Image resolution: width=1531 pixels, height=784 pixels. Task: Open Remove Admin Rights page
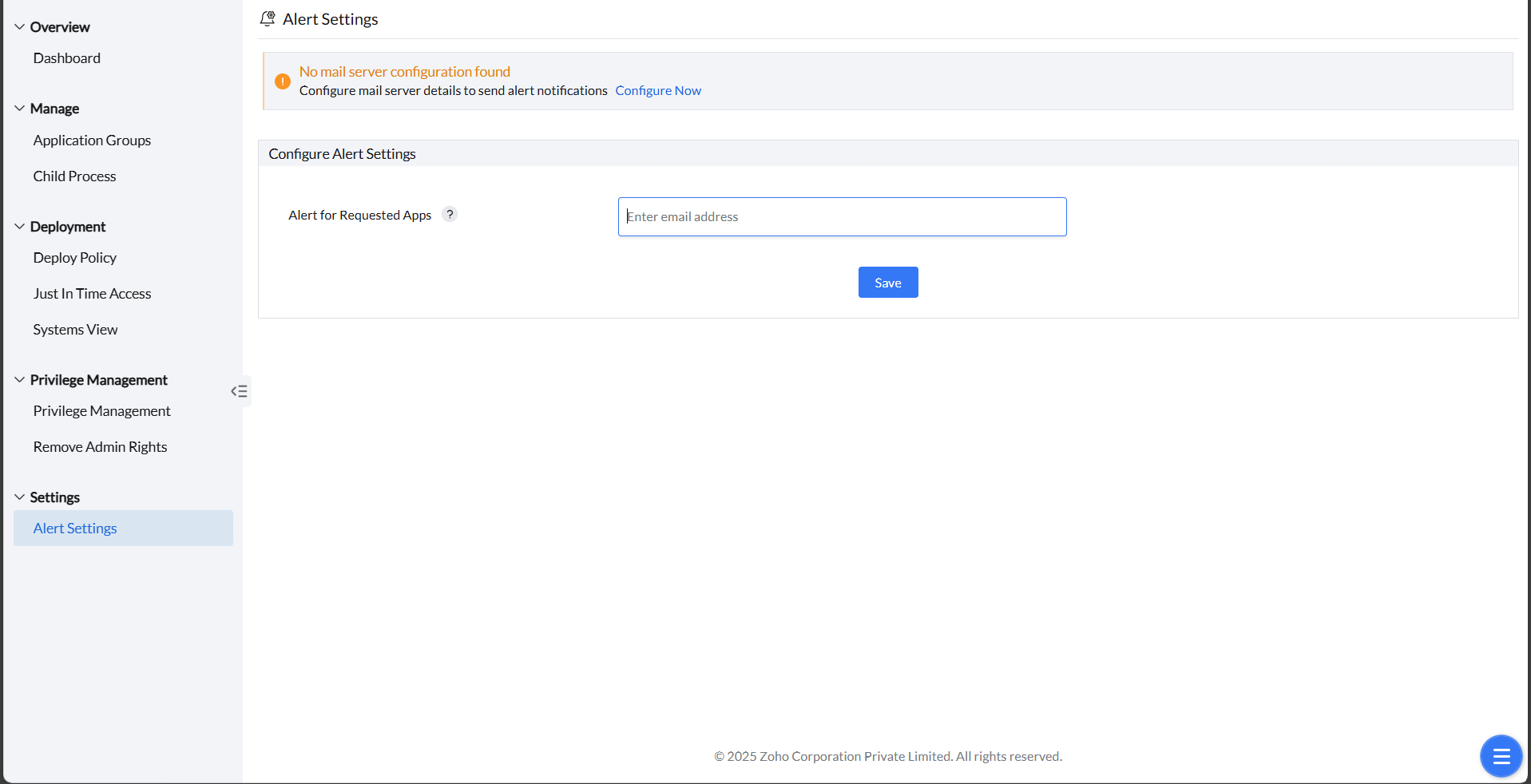coord(100,447)
